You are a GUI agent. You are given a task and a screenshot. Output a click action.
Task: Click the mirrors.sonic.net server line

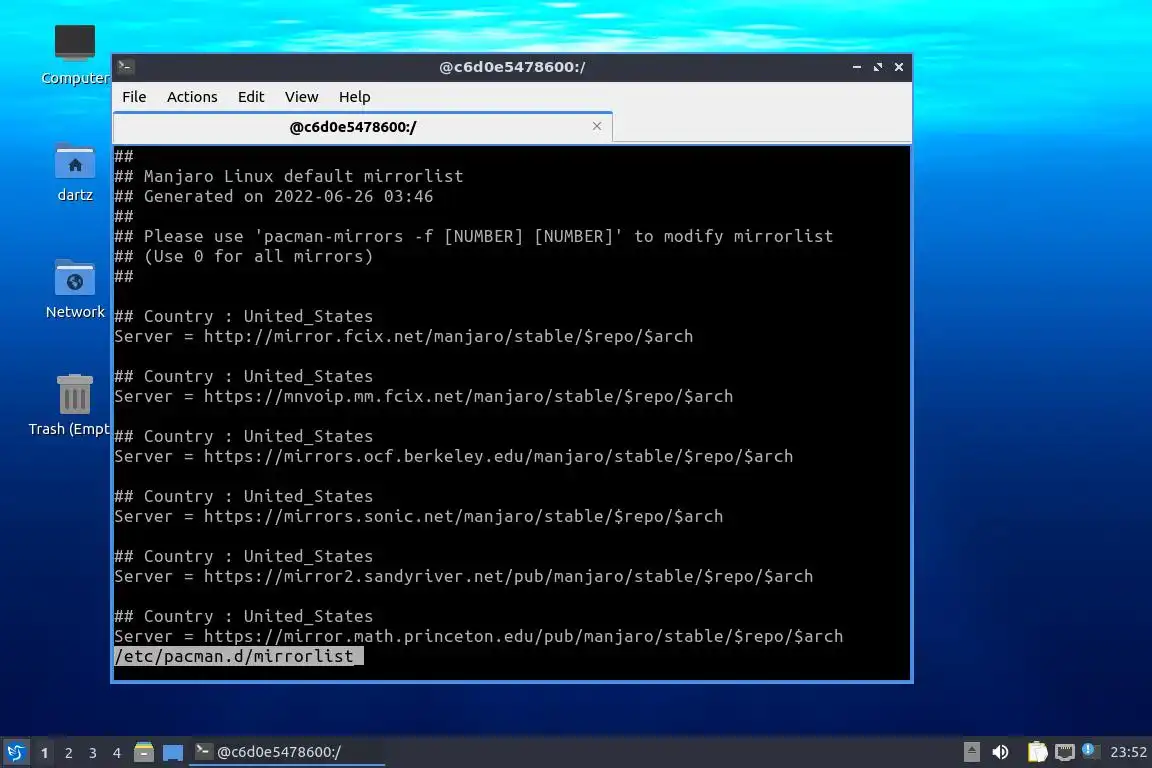pyautogui.click(x=418, y=517)
